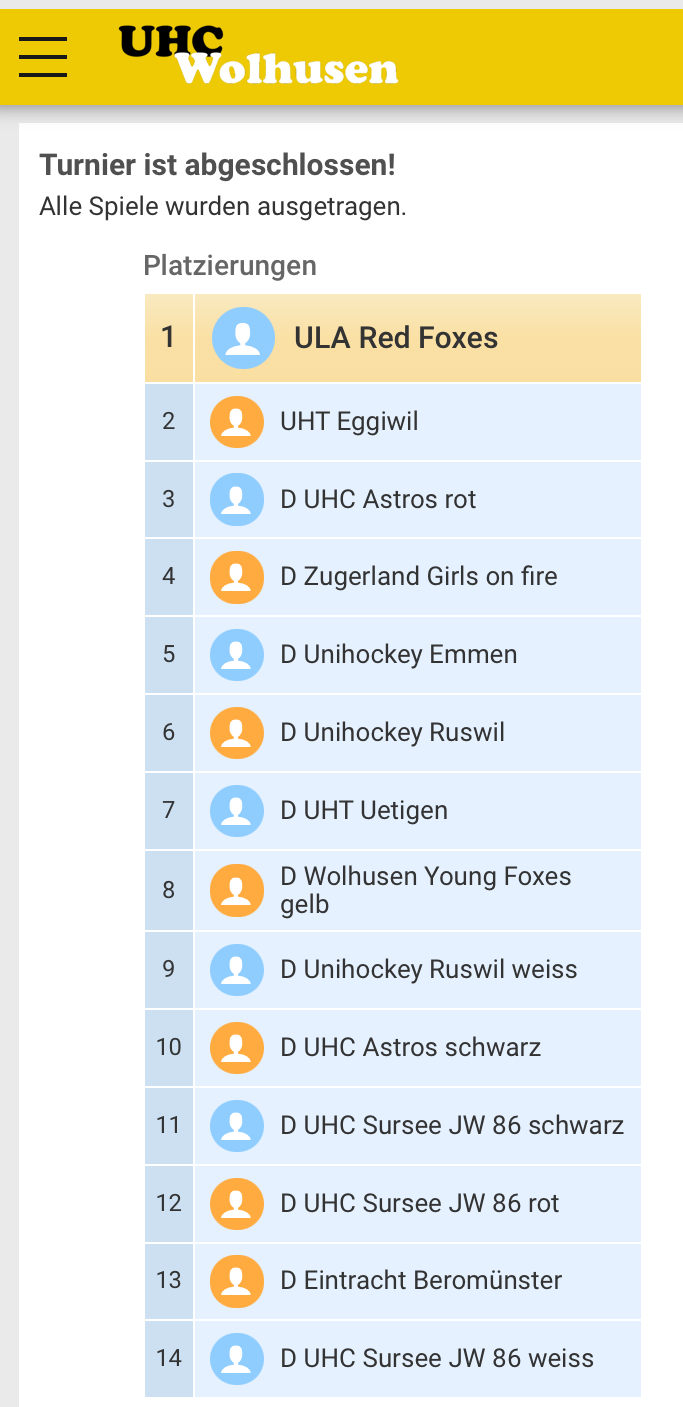The height and width of the screenshot is (1407, 683).
Task: Click Zugerland Girls on fire avatar icon
Action: click(x=237, y=577)
